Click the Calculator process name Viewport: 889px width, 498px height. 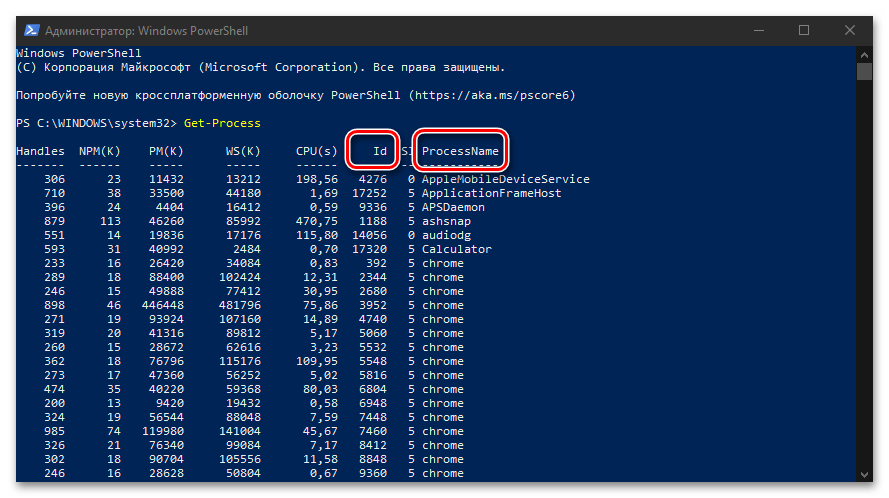(456, 249)
